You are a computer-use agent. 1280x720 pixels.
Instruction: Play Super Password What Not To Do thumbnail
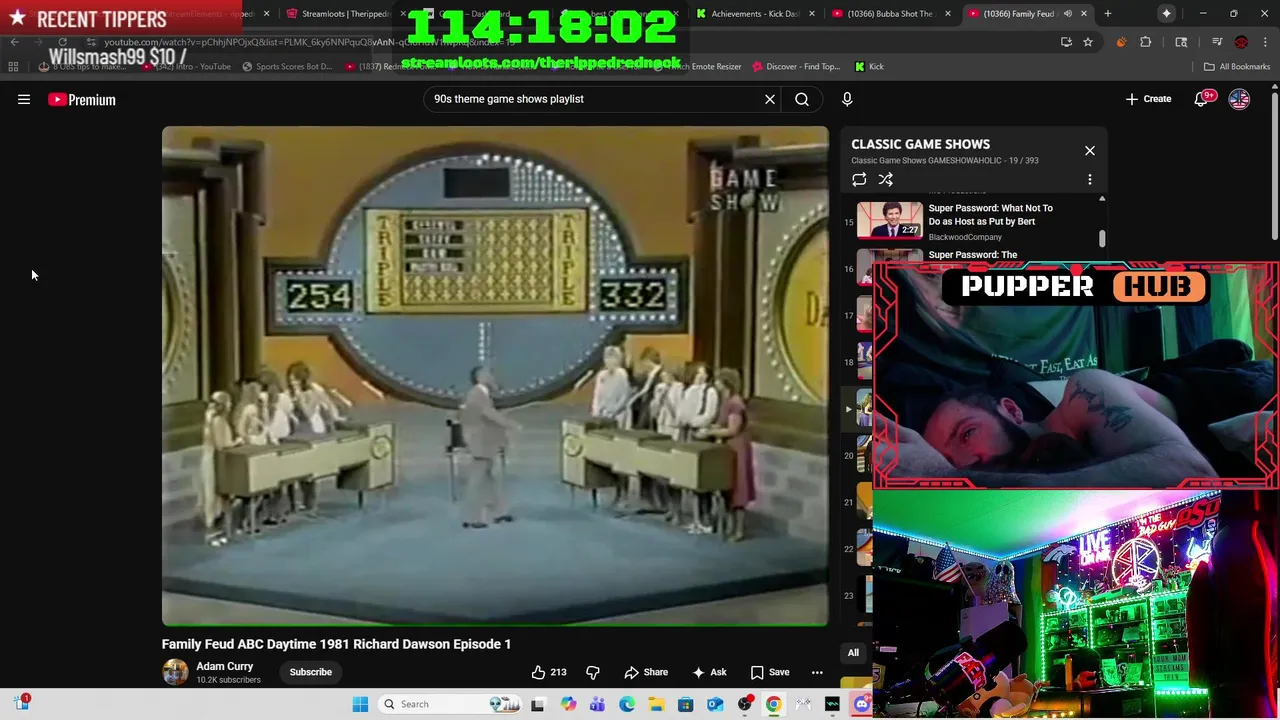click(x=890, y=220)
